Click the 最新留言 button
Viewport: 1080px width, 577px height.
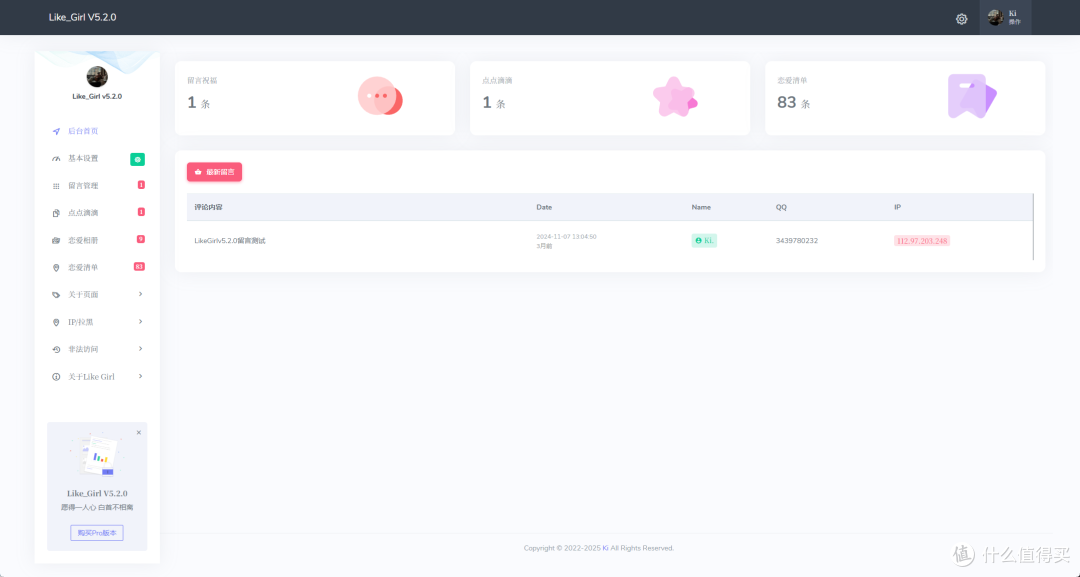pos(214,172)
